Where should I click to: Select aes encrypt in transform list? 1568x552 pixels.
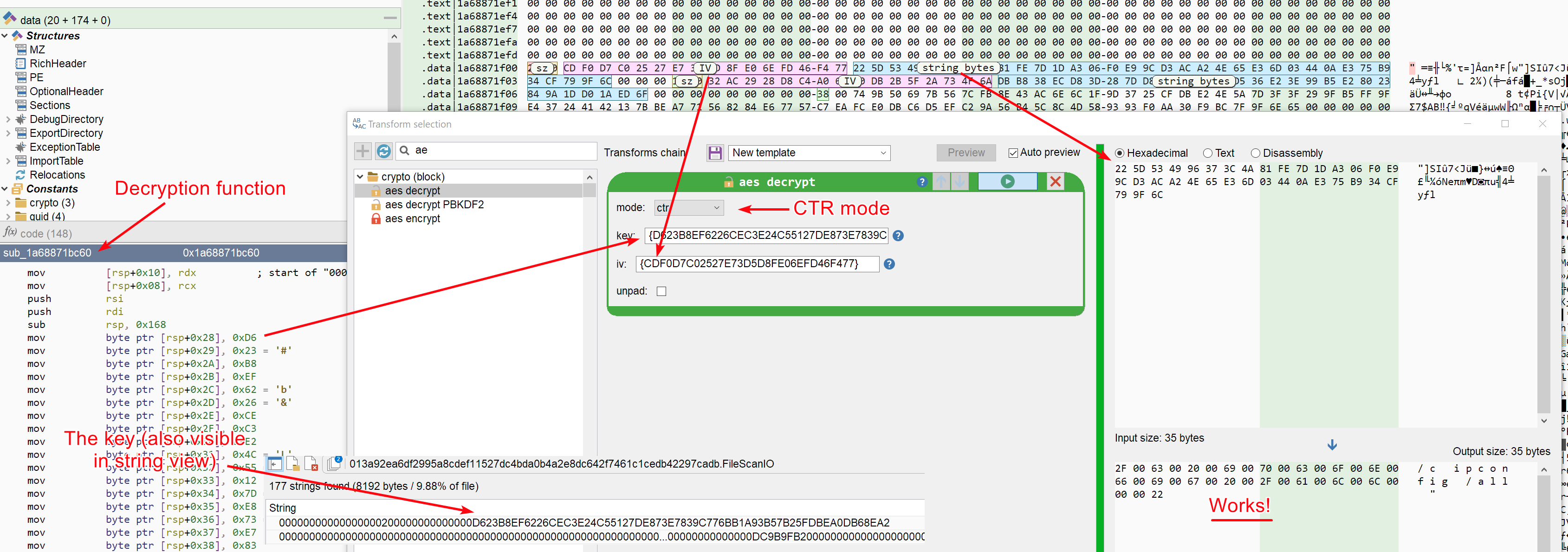[x=412, y=218]
